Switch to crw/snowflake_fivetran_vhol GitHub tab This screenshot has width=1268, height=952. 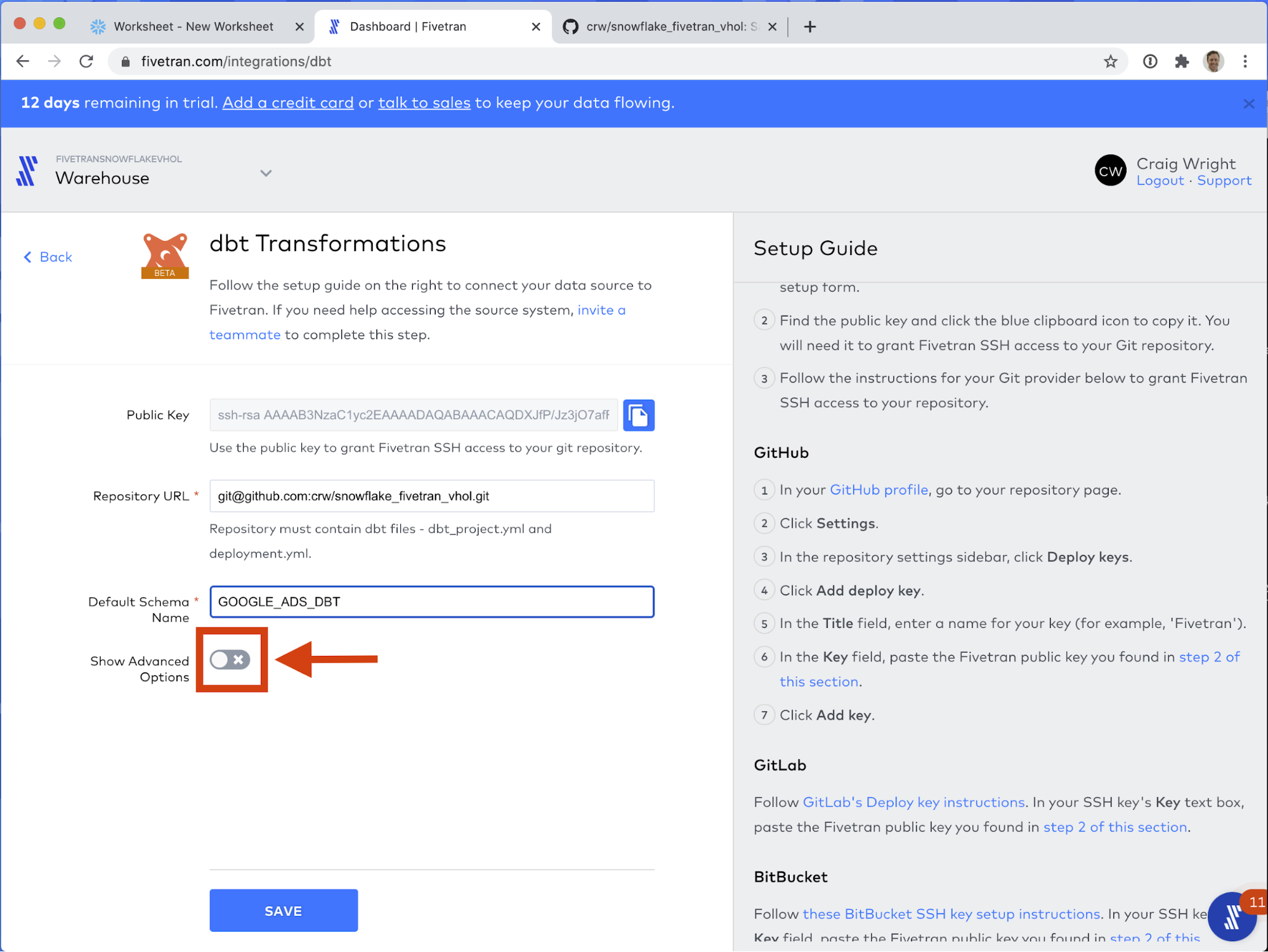click(x=666, y=27)
